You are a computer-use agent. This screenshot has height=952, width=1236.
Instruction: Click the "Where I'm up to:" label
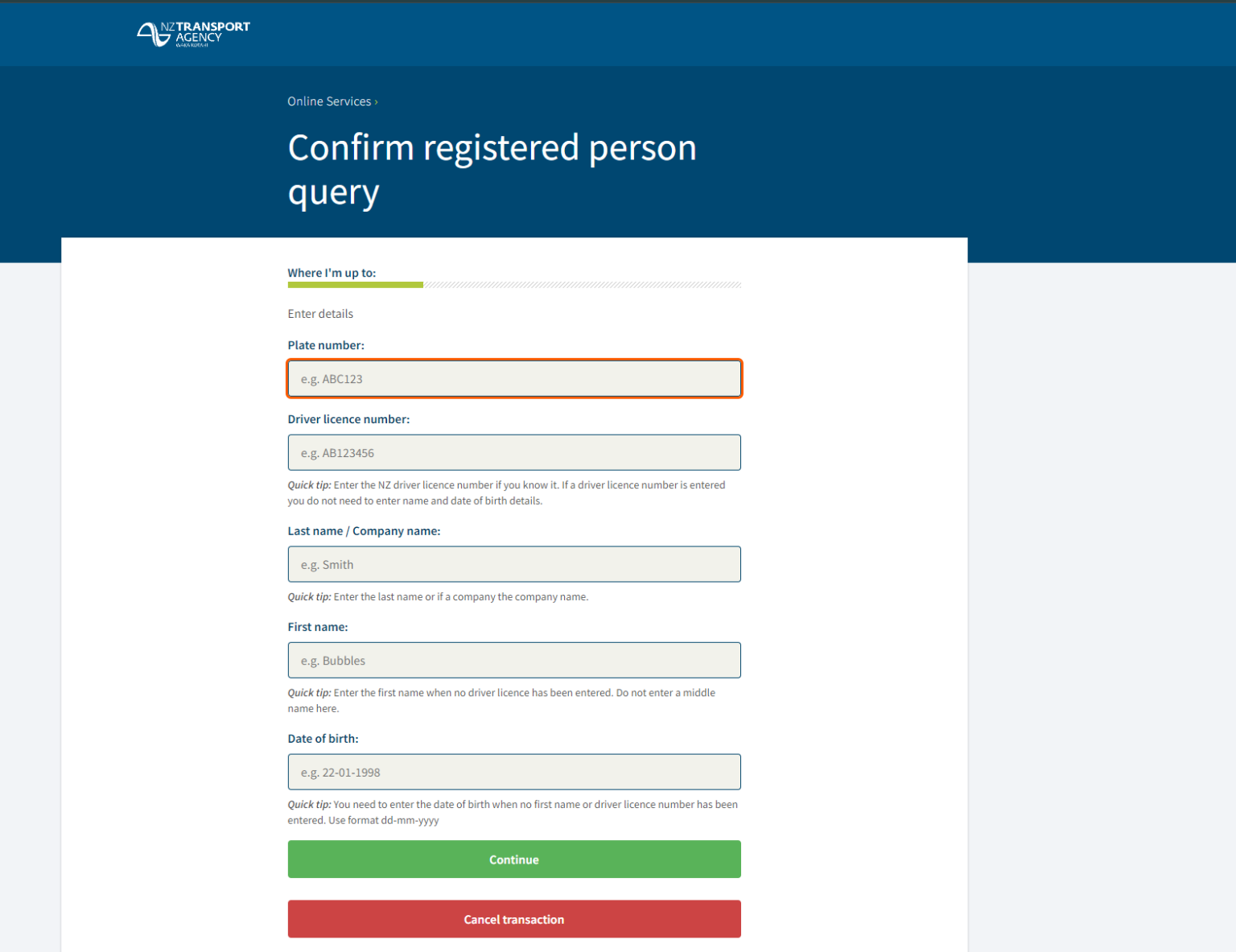tap(332, 273)
